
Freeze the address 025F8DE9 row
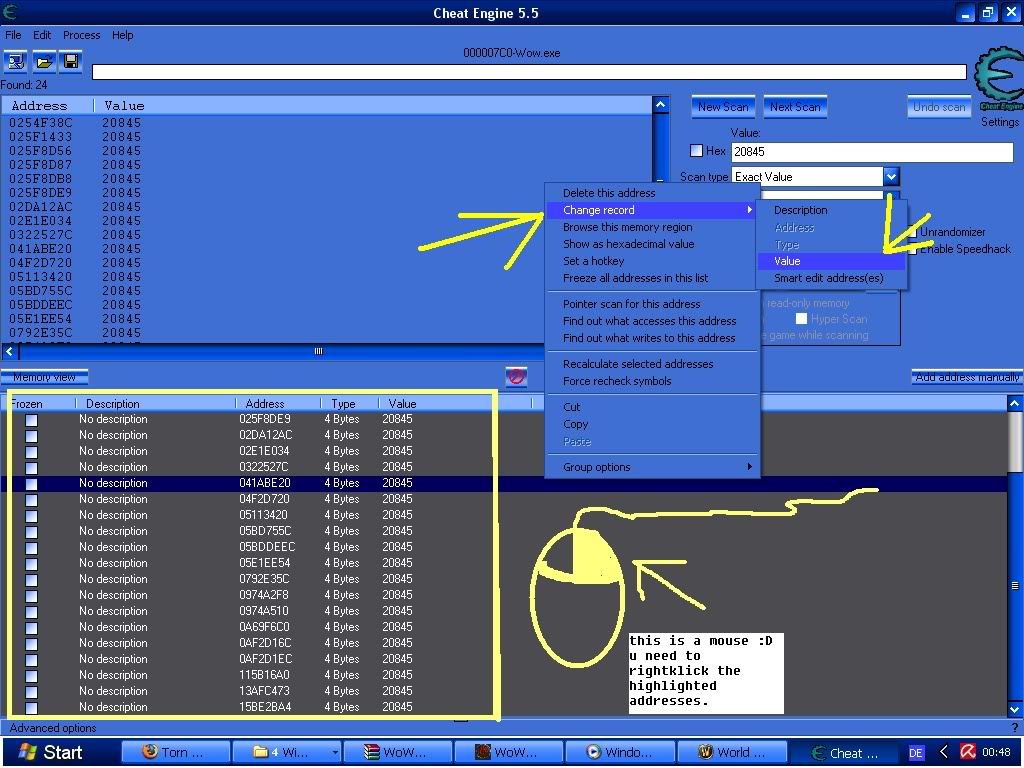[31, 419]
